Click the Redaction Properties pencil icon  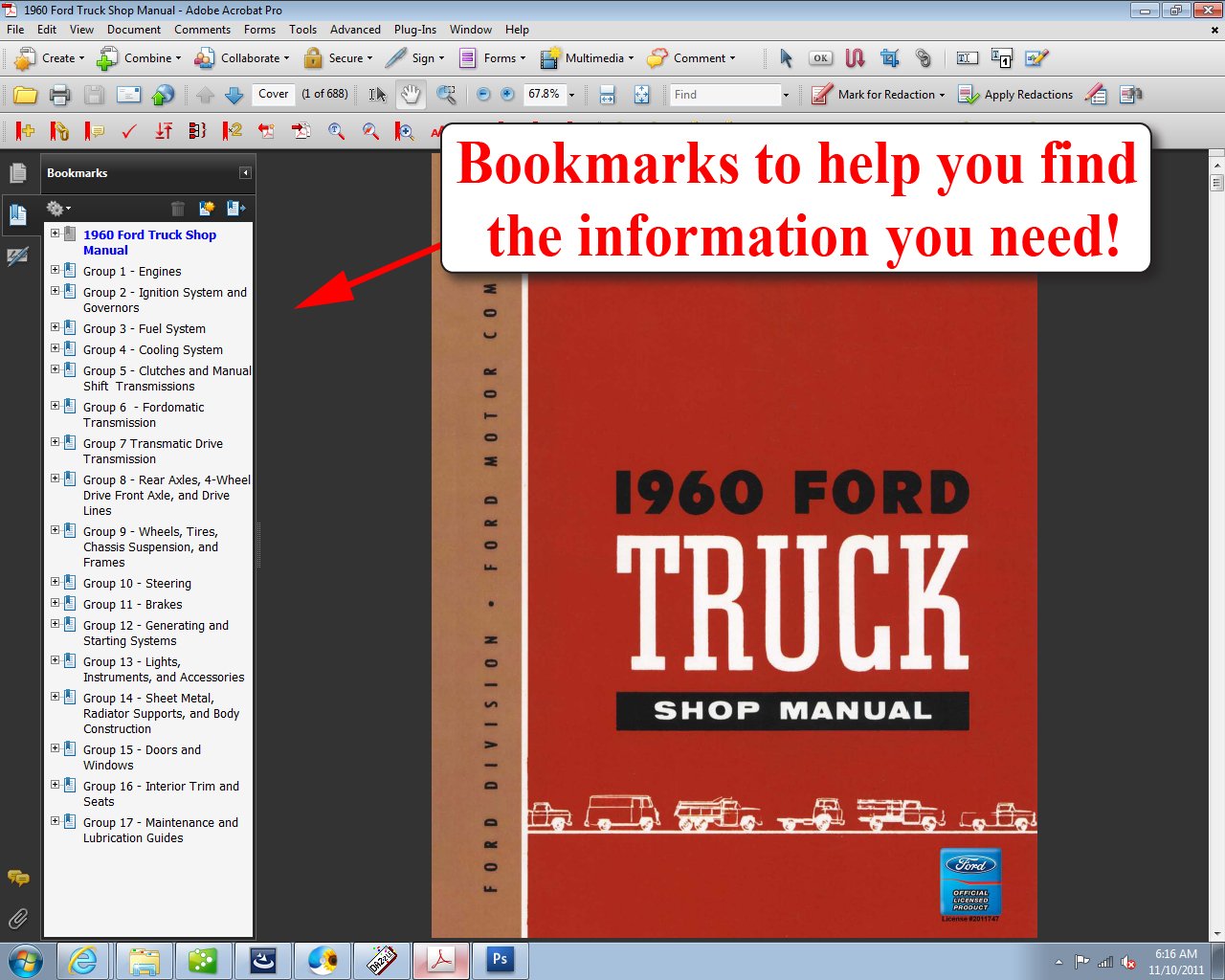pos(1097,95)
